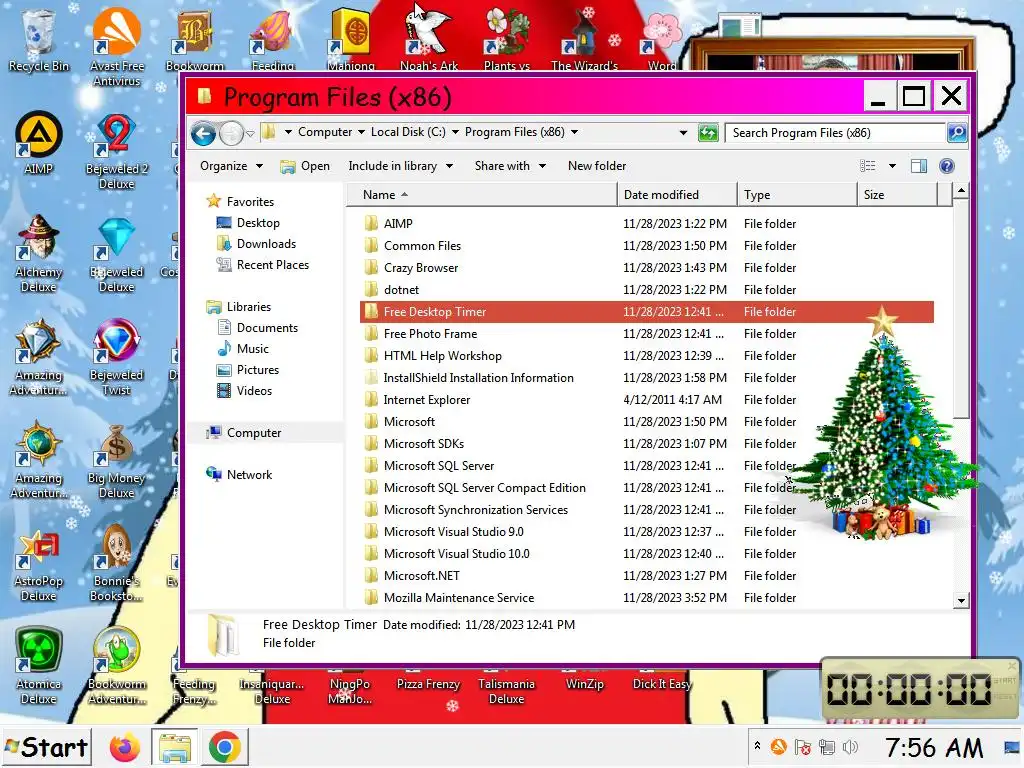Sort by the Type column header

pyautogui.click(x=797, y=195)
